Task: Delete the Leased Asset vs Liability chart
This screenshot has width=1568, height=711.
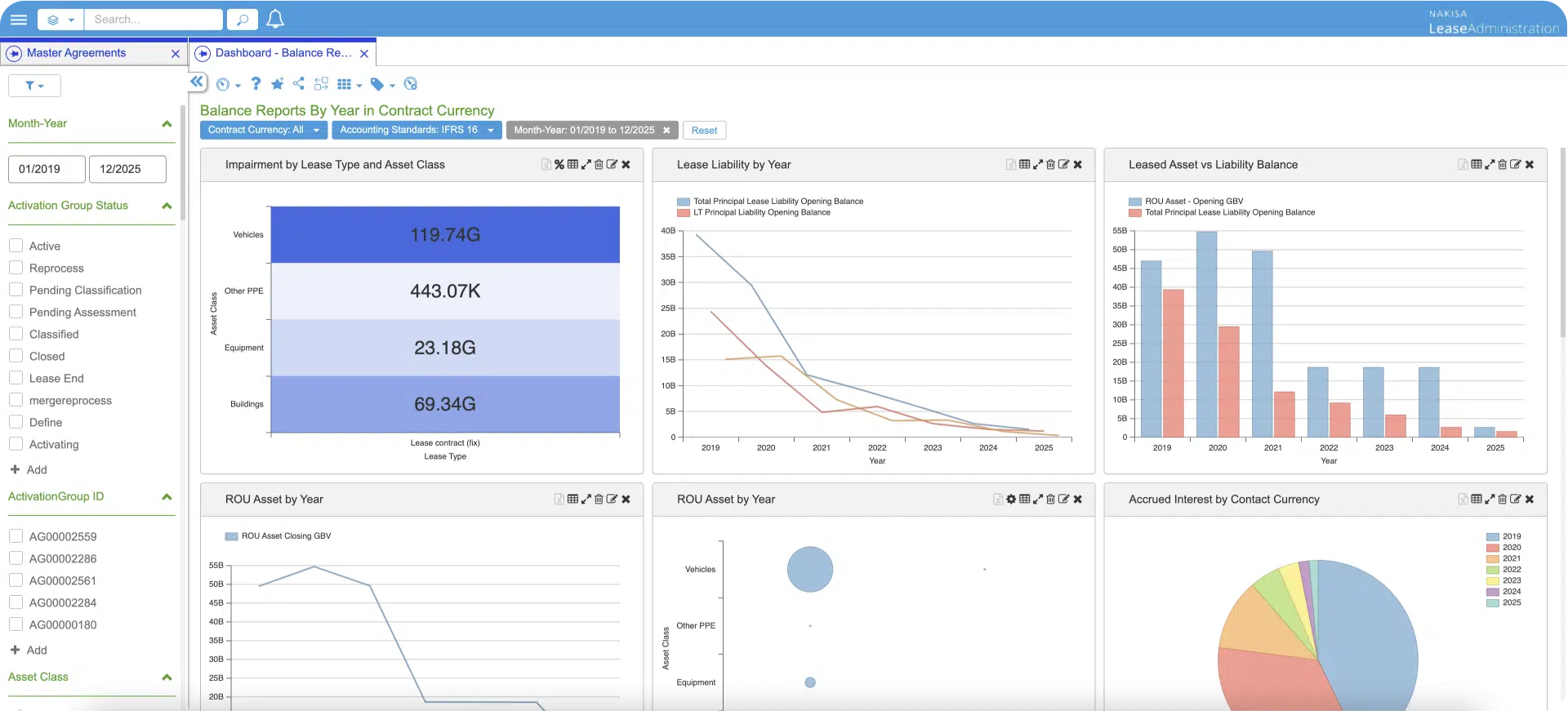Action: click(x=1503, y=165)
